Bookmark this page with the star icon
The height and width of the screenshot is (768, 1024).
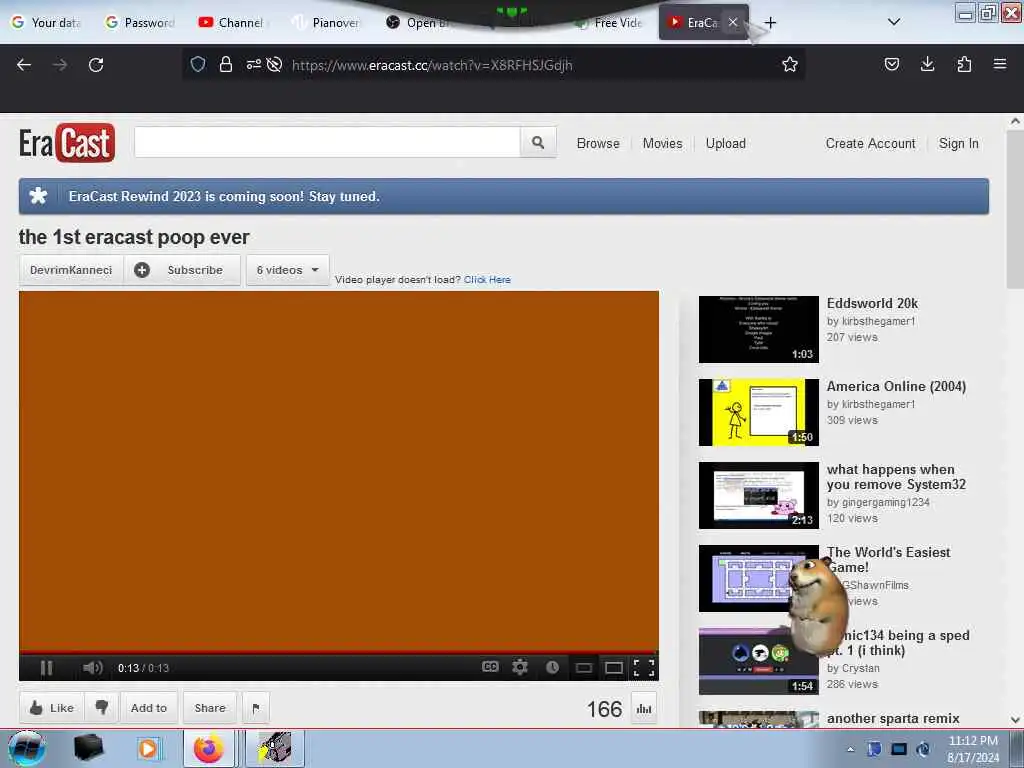pos(790,64)
